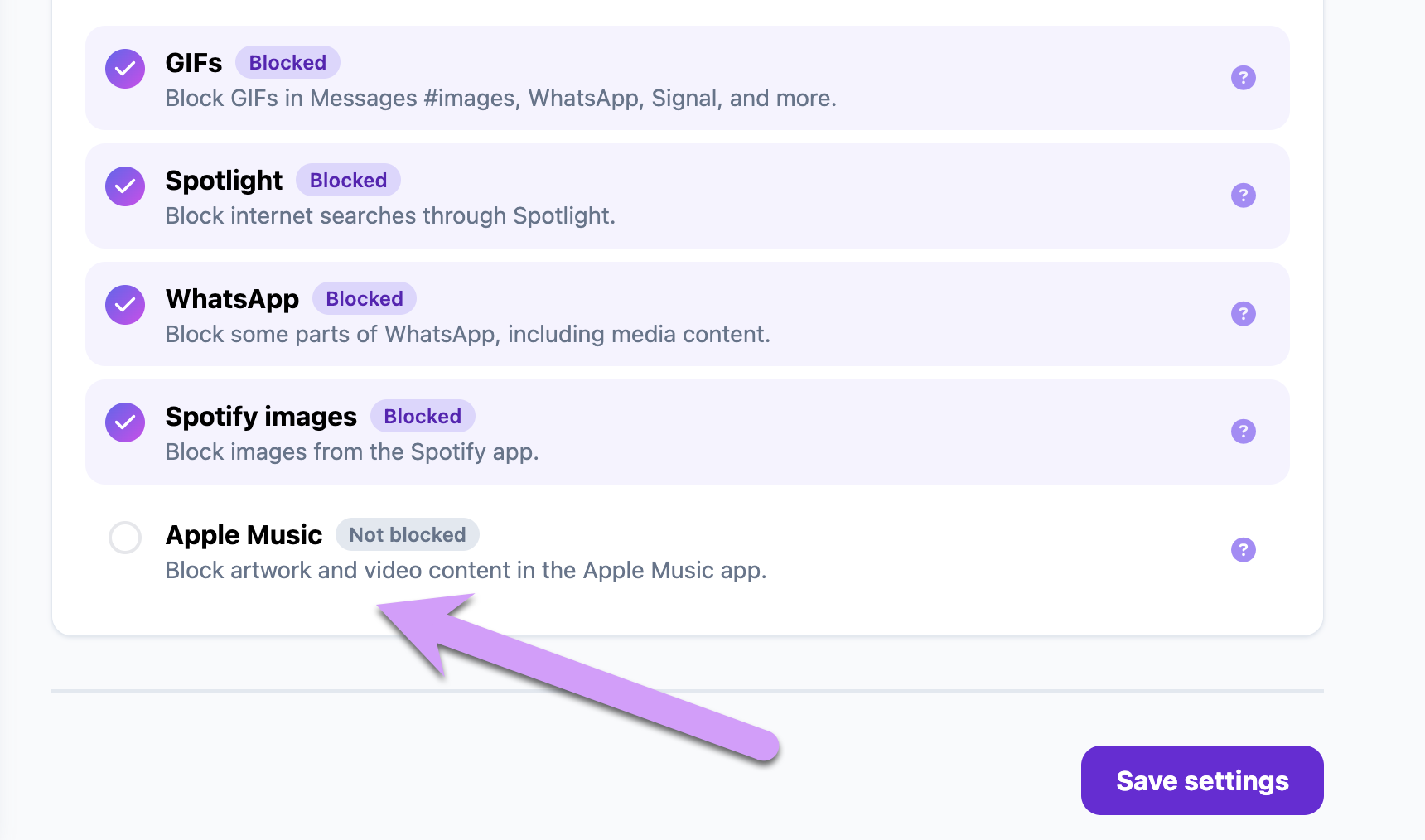Click the Spotlight description text

(390, 216)
